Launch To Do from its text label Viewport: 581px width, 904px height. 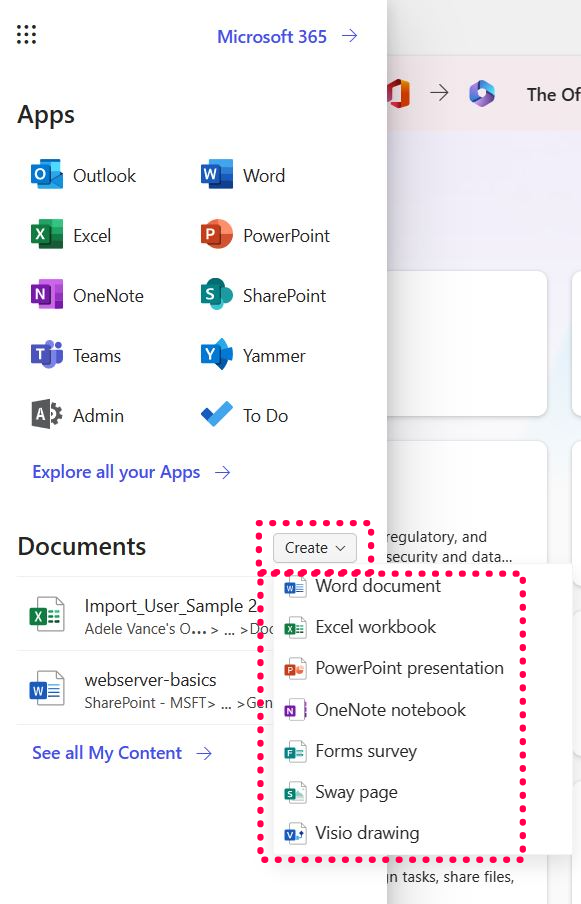pos(265,416)
